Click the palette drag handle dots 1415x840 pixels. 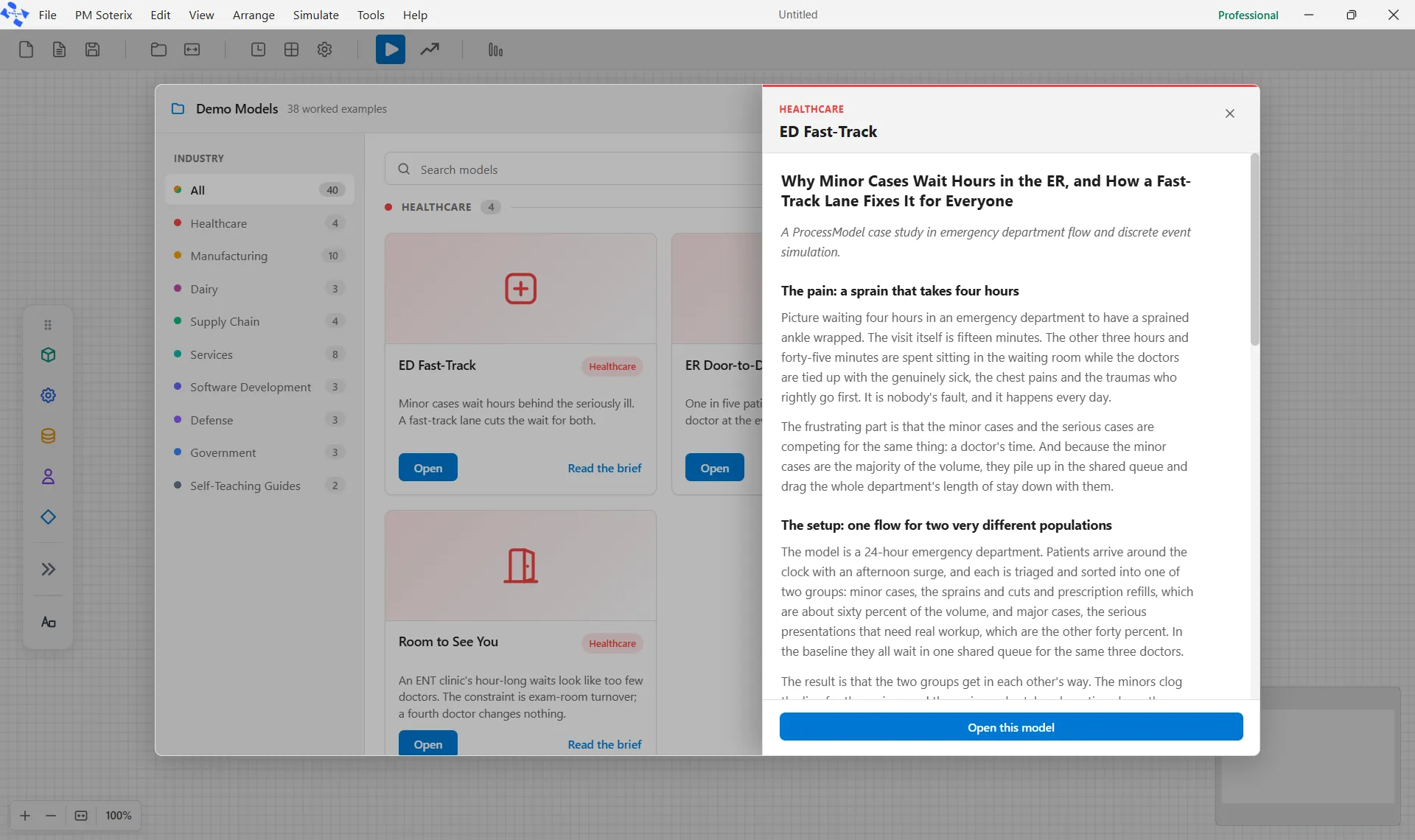(48, 325)
